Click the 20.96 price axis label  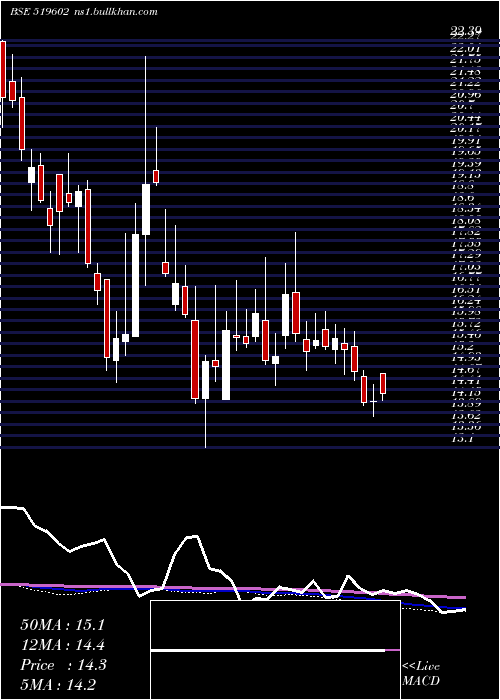pos(465,95)
